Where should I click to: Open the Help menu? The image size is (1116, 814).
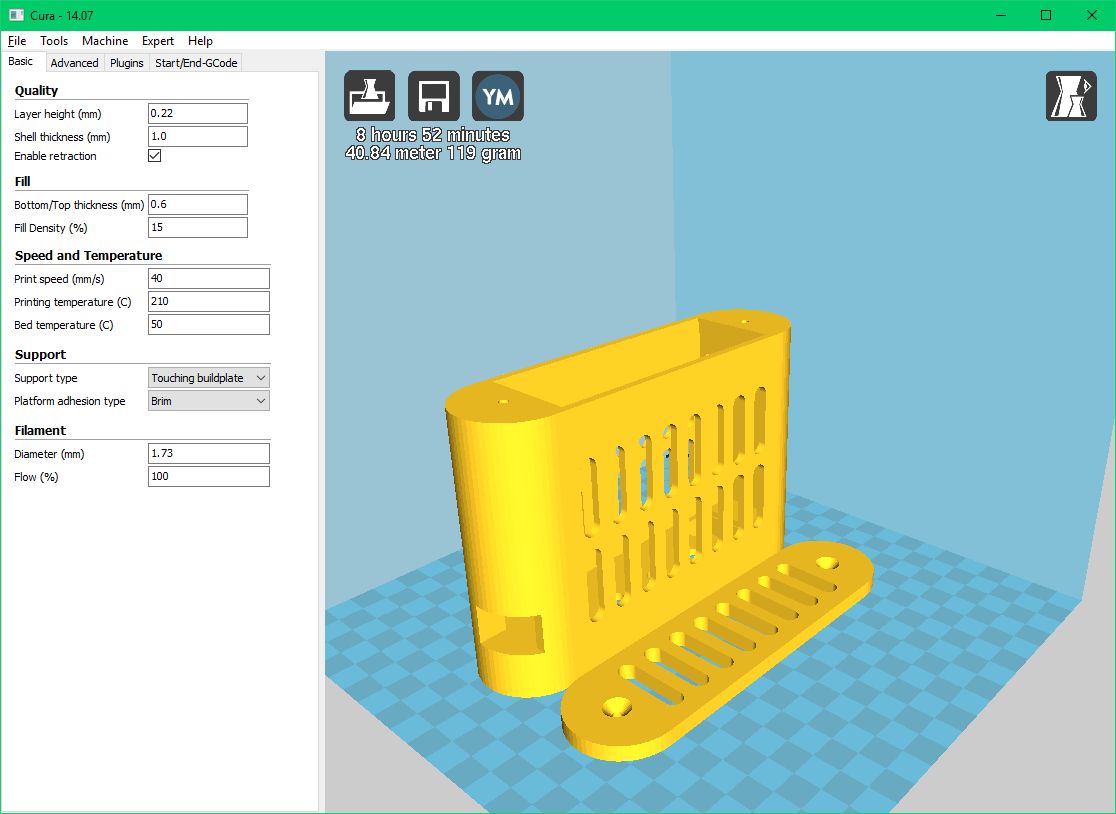pyautogui.click(x=200, y=41)
